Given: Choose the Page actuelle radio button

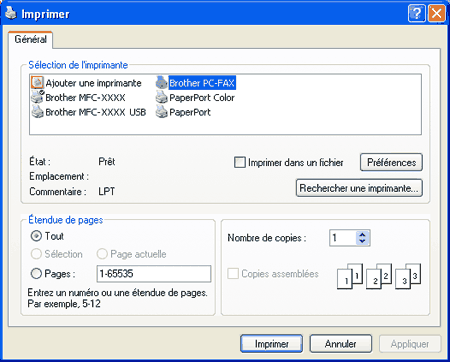Looking at the screenshot, I should [102, 254].
